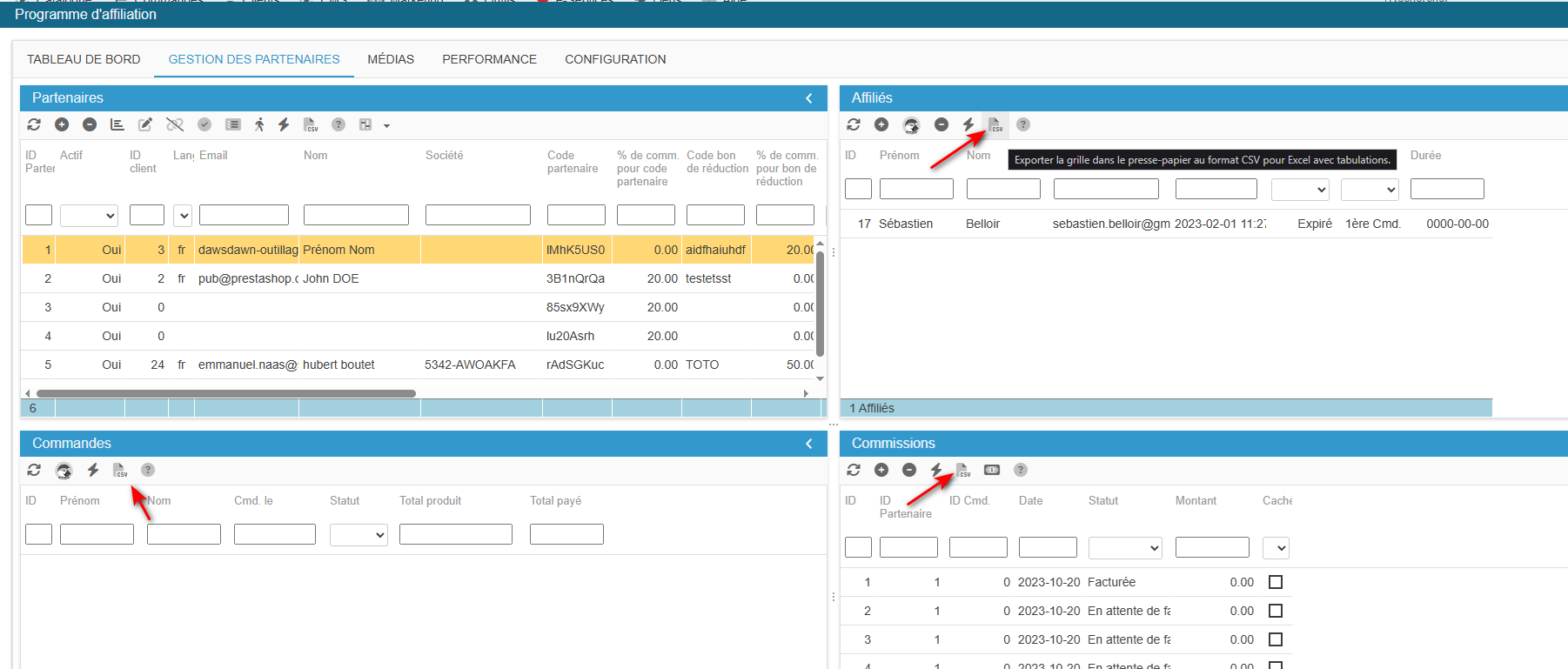Click the walking person icon in Partenaires toolbar

click(x=259, y=124)
